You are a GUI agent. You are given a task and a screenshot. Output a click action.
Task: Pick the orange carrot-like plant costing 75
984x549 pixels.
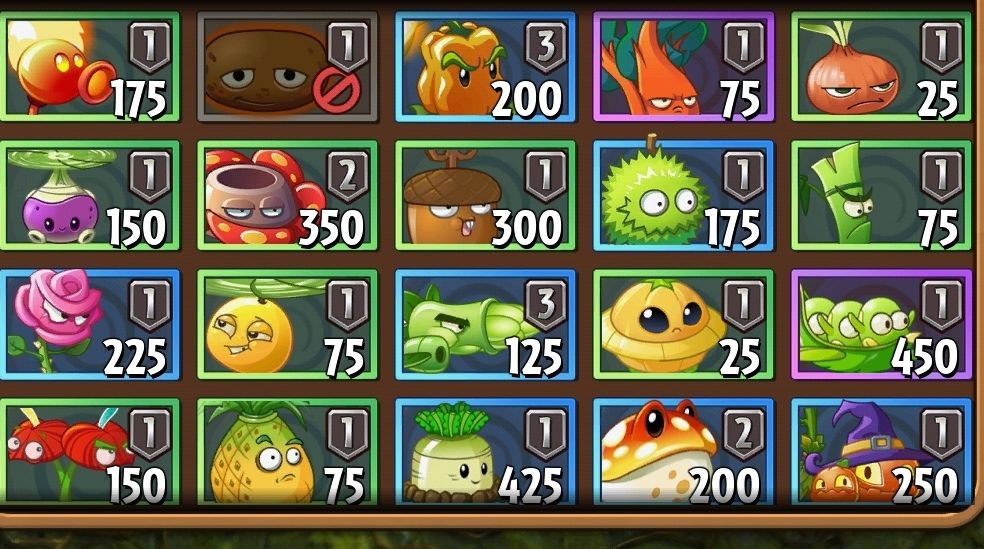point(684,67)
